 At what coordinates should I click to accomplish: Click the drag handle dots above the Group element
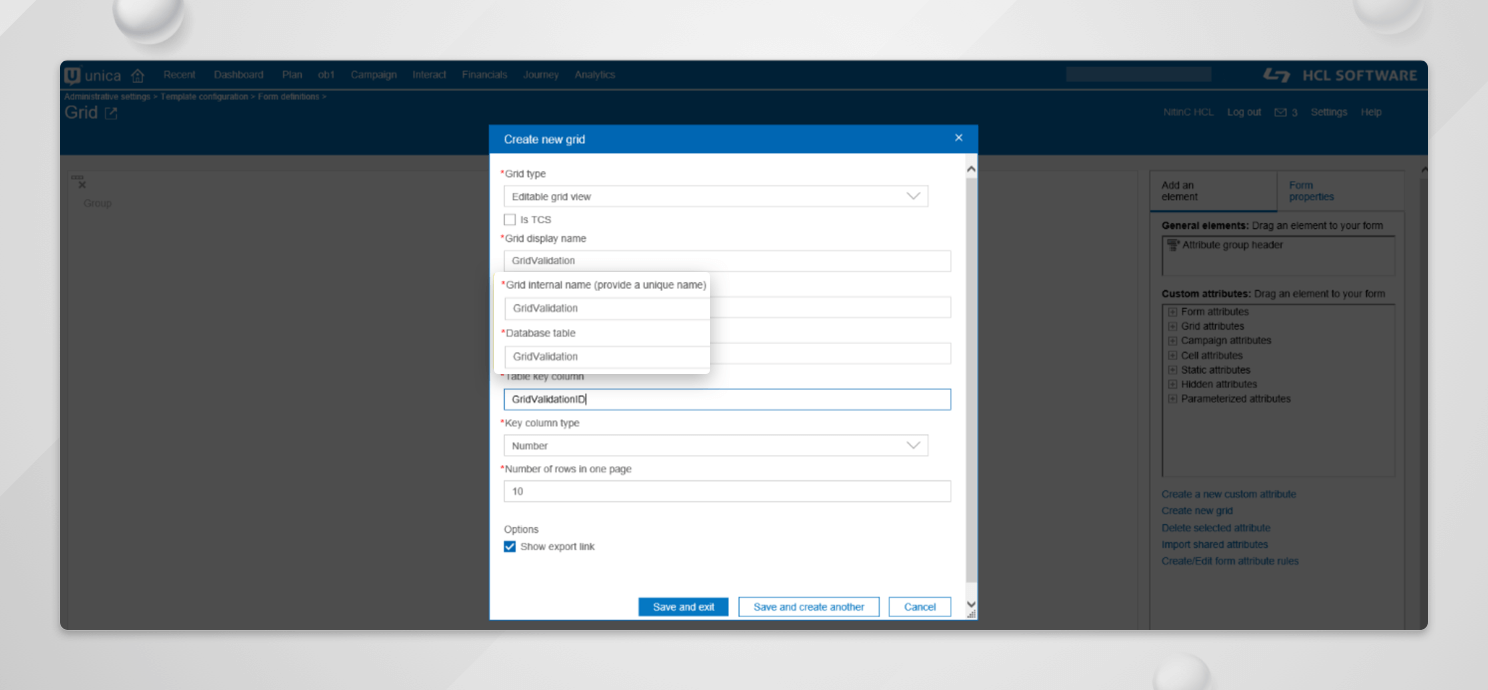[x=76, y=176]
